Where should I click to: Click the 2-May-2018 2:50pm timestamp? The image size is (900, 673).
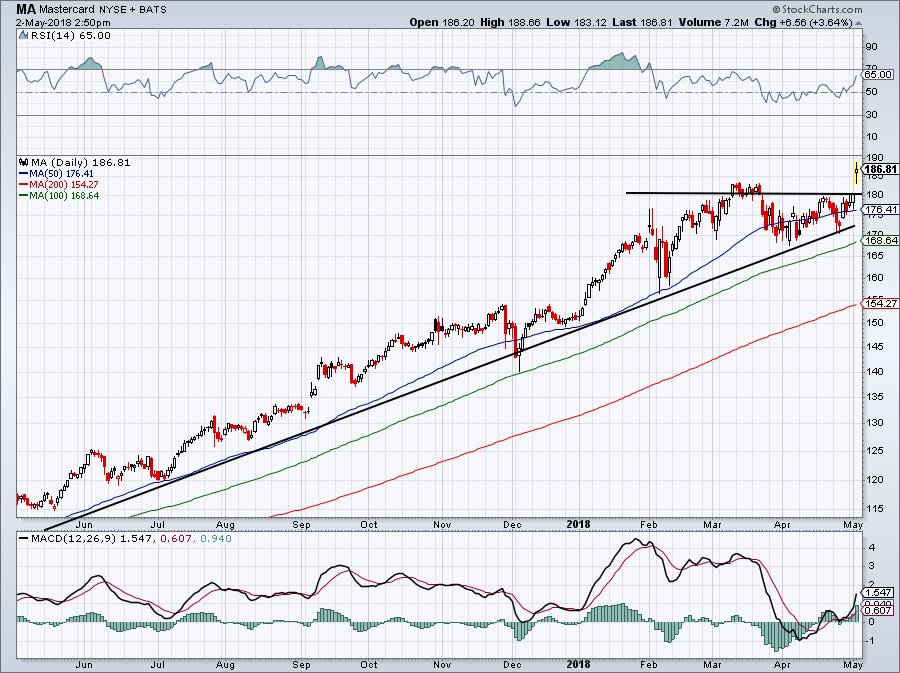coord(63,23)
